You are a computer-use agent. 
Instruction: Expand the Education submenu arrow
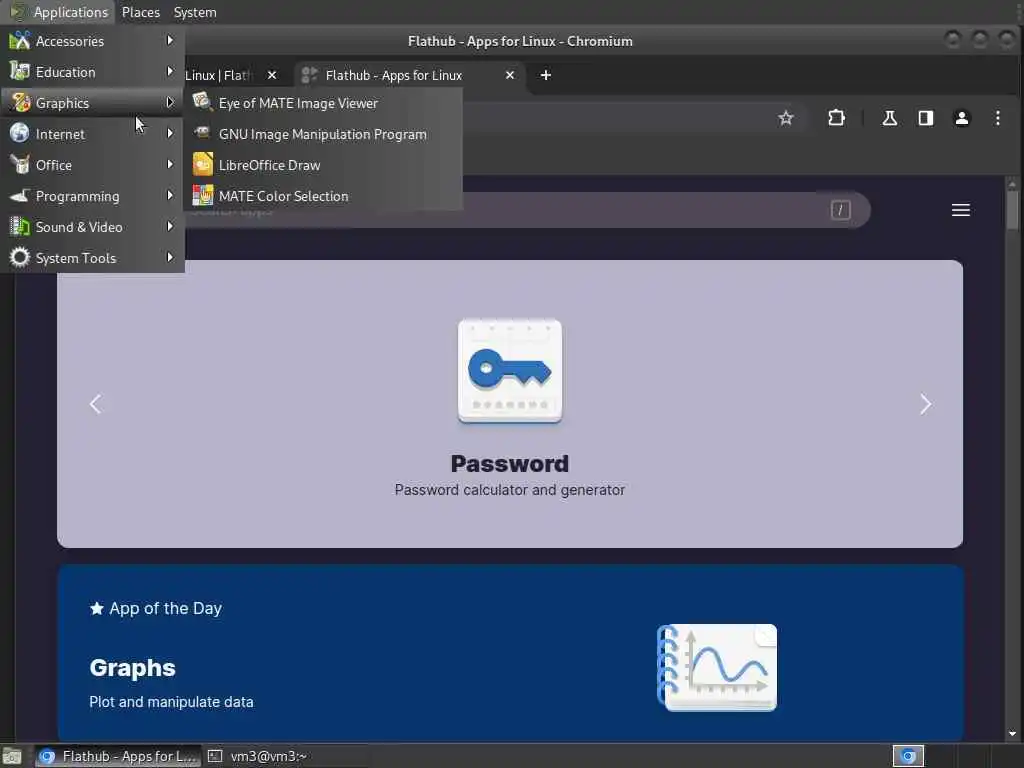pyautogui.click(x=170, y=71)
